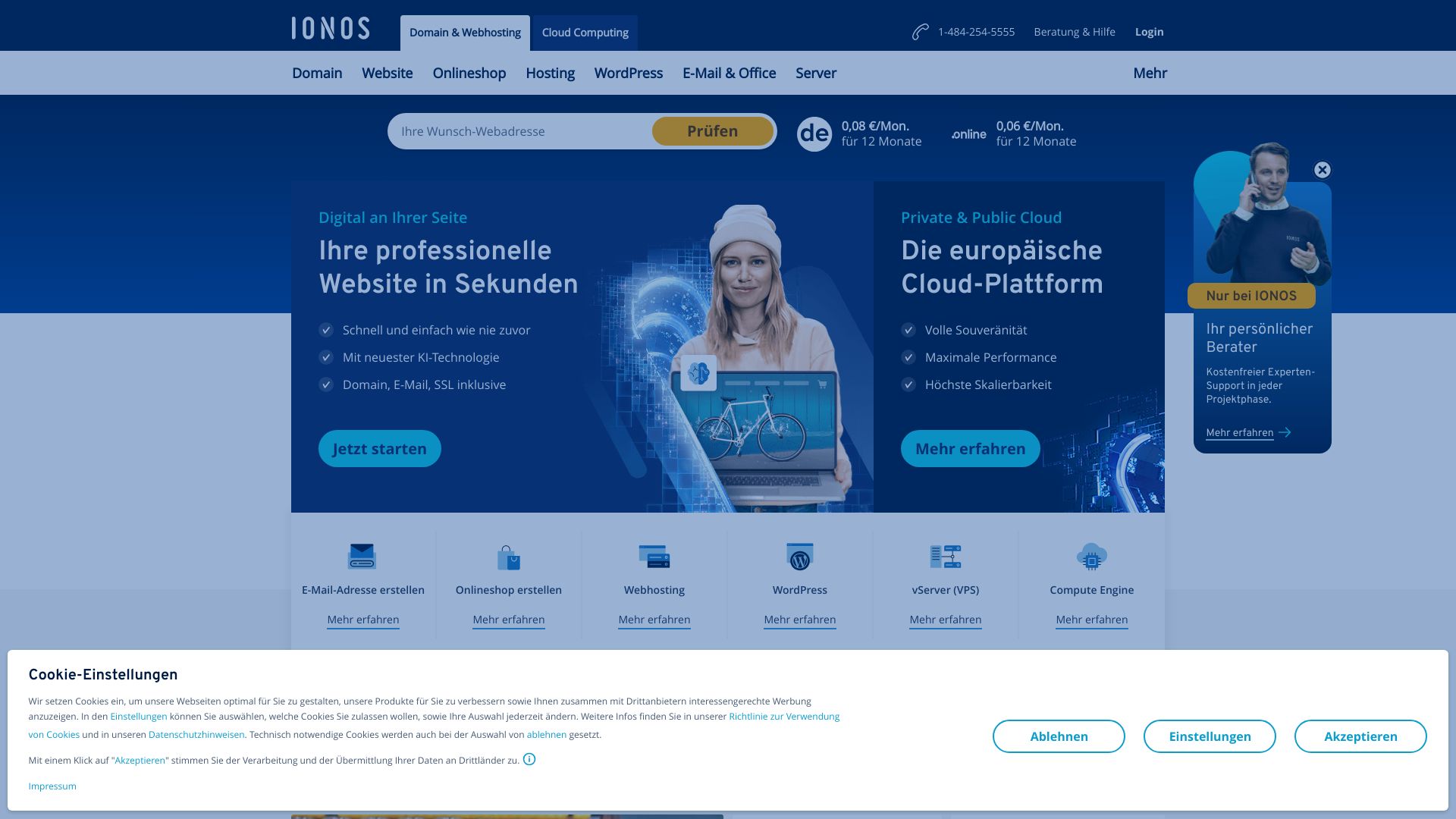Image resolution: width=1456 pixels, height=819 pixels.
Task: Open the Hosting navigation menu
Action: tap(550, 74)
